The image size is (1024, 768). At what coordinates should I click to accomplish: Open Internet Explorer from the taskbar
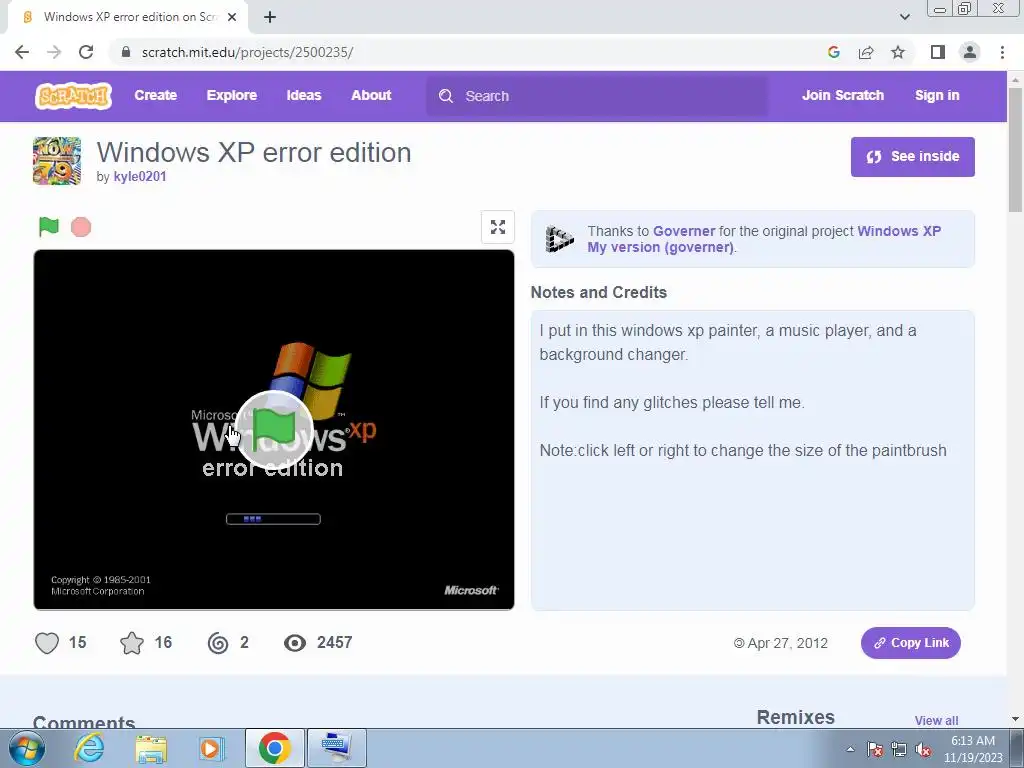[x=89, y=748]
